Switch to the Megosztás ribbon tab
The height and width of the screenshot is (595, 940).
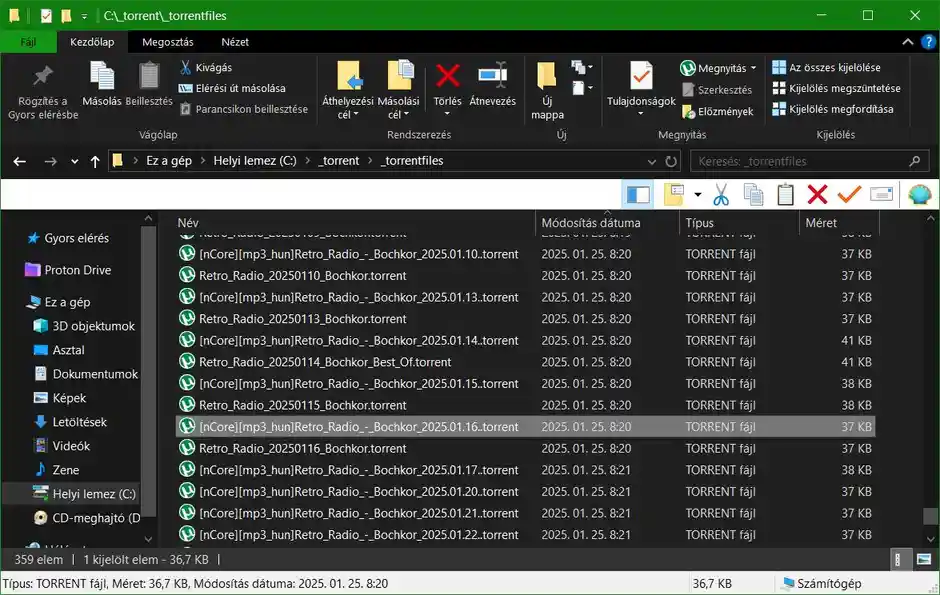(x=168, y=42)
